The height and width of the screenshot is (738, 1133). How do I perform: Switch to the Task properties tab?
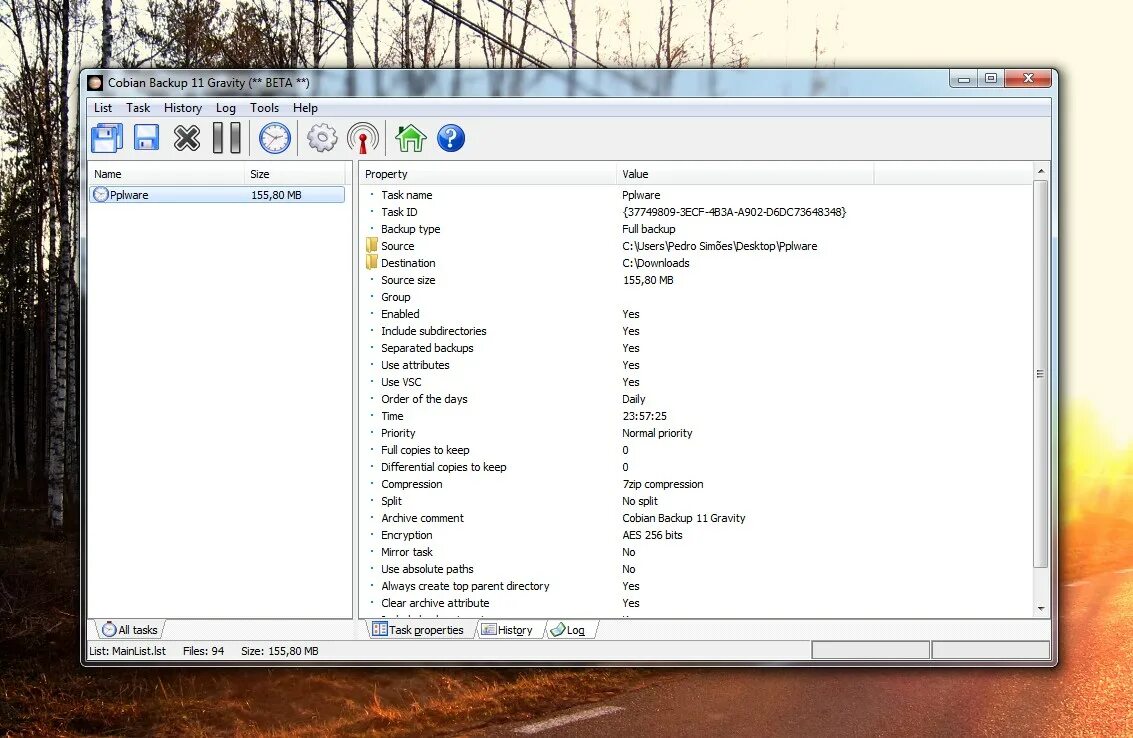click(418, 630)
